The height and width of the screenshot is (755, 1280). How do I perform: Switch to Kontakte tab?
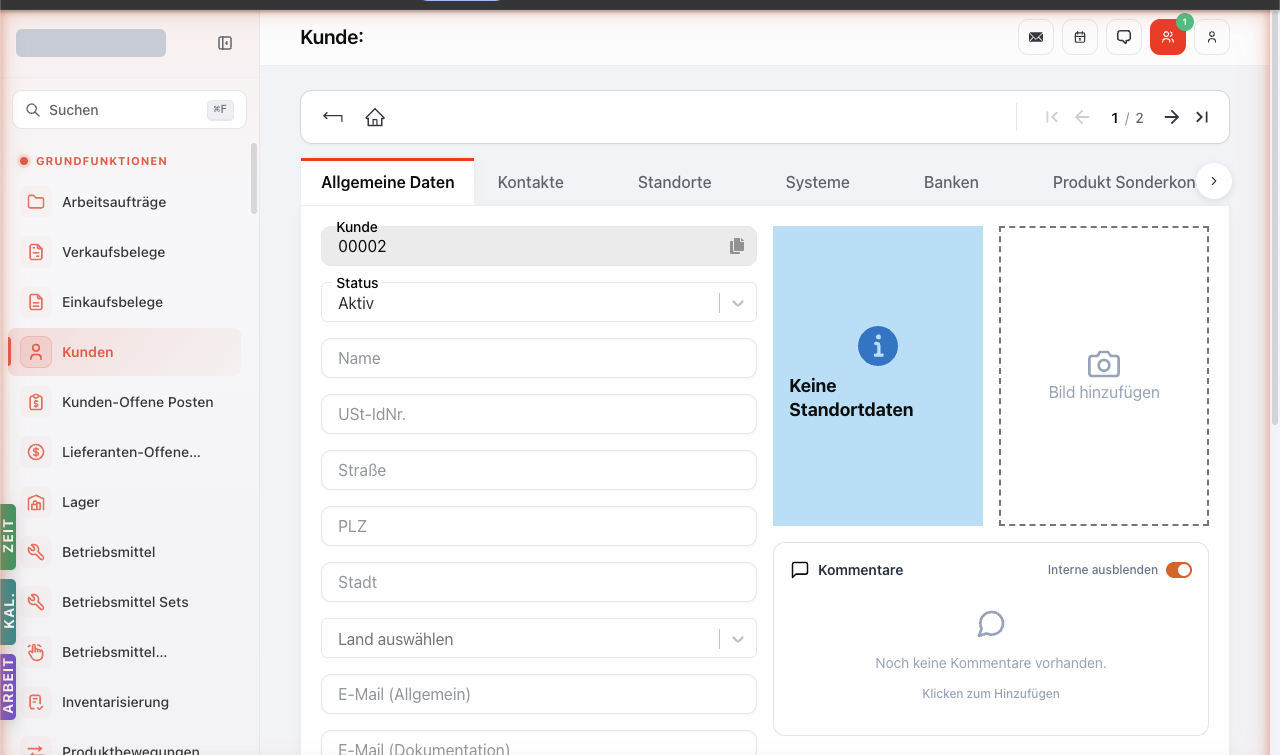pyautogui.click(x=531, y=182)
